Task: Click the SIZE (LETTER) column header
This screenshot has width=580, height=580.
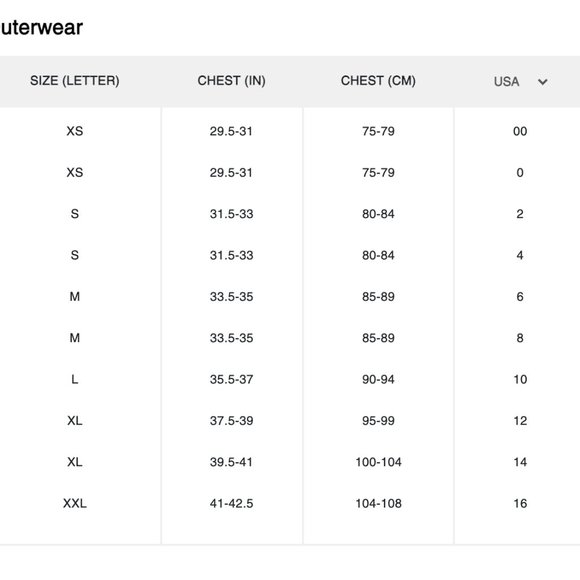Action: 75,81
